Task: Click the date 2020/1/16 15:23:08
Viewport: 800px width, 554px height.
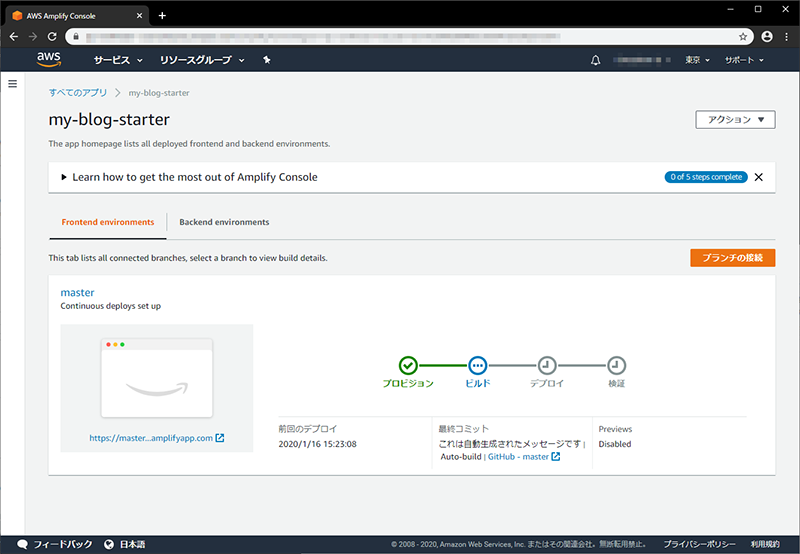Action: point(317,444)
